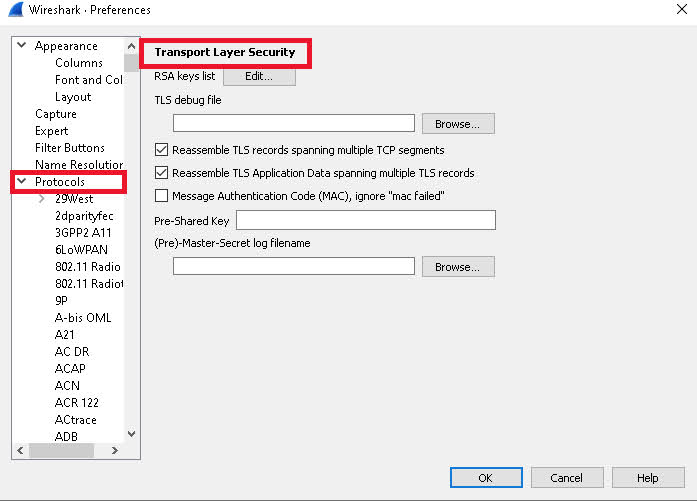Image resolution: width=697 pixels, height=501 pixels.
Task: Edit the RSA keys list
Action: coord(259,76)
